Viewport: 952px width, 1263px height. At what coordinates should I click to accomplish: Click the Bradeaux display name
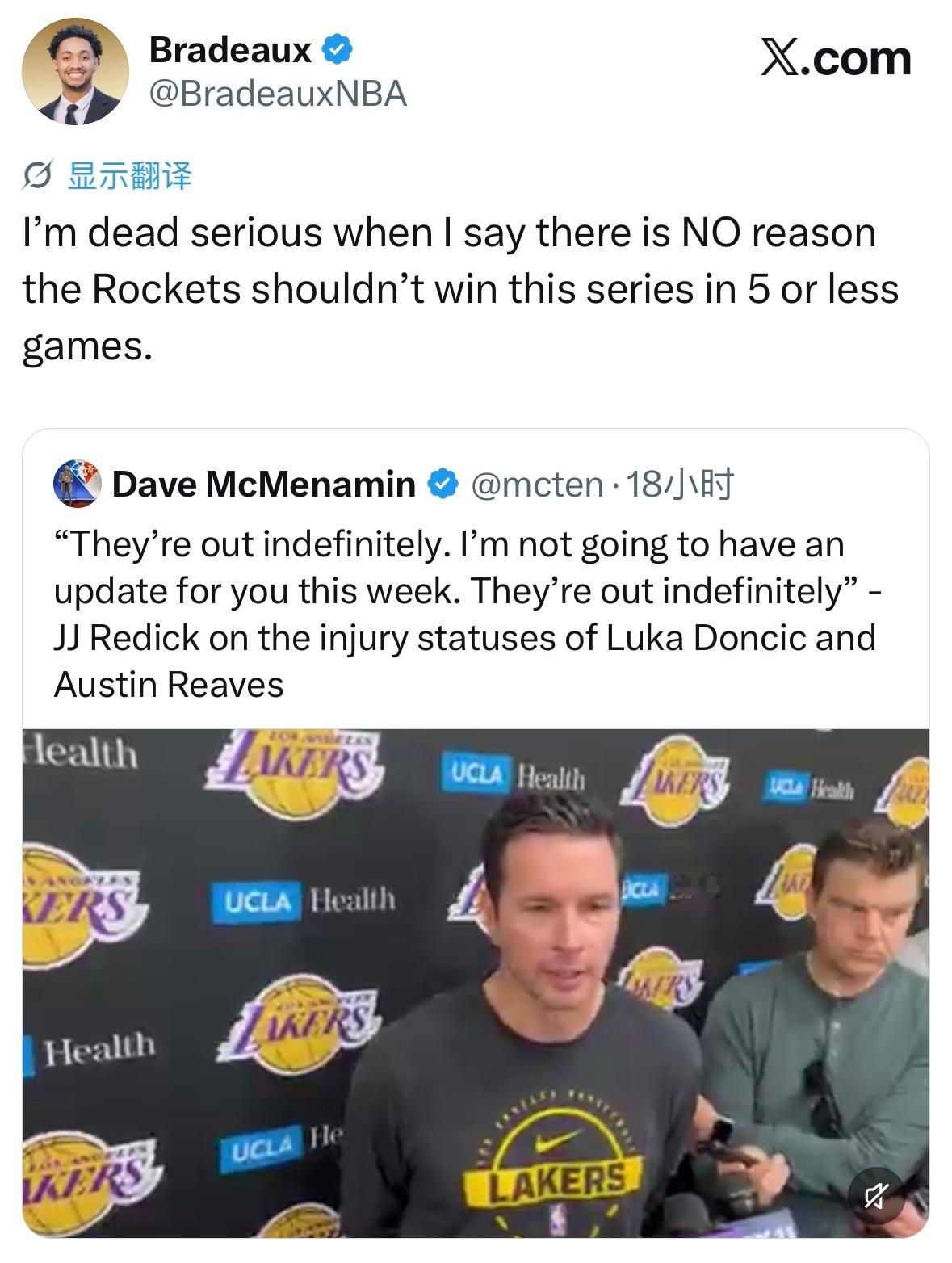(230, 50)
